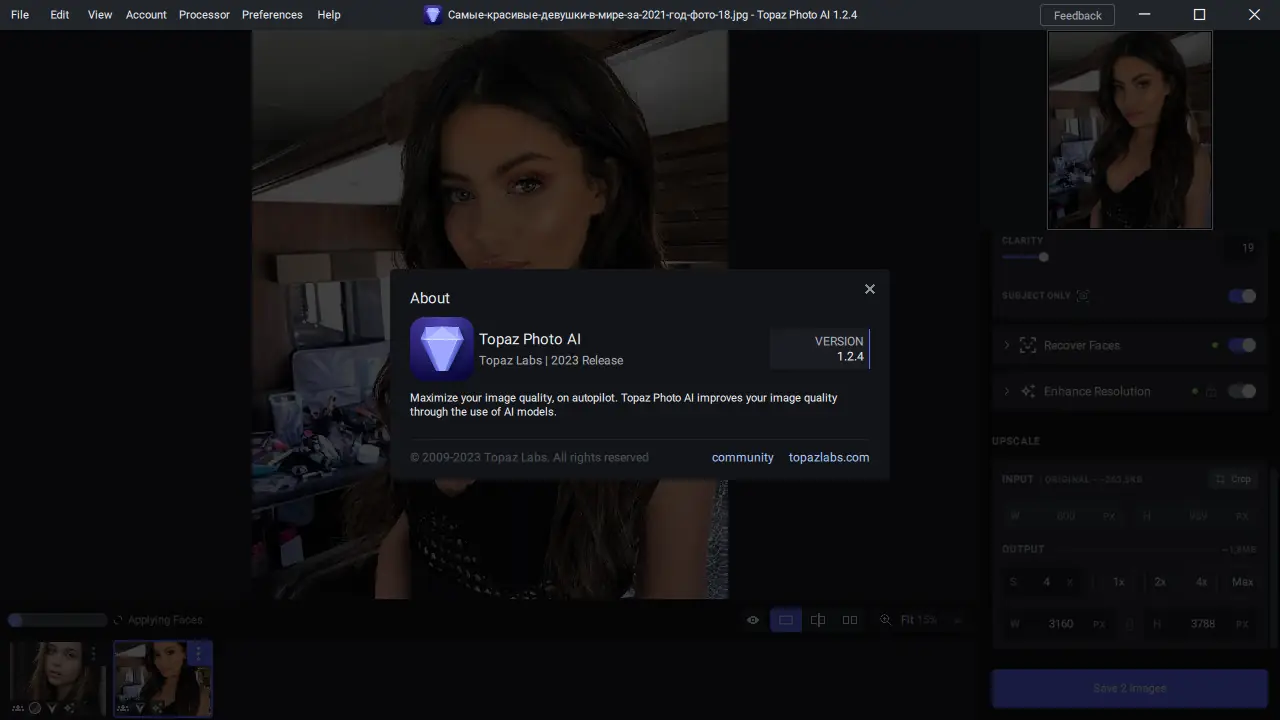
Task: Open the Help menu
Action: coord(329,15)
